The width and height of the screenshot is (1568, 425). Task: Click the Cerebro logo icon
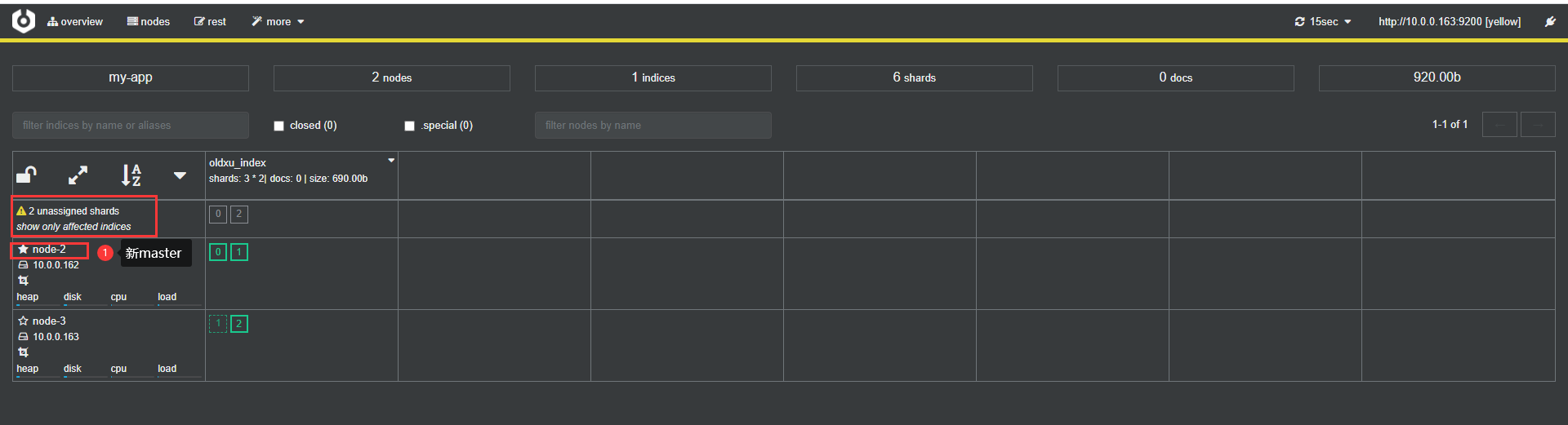[x=24, y=21]
